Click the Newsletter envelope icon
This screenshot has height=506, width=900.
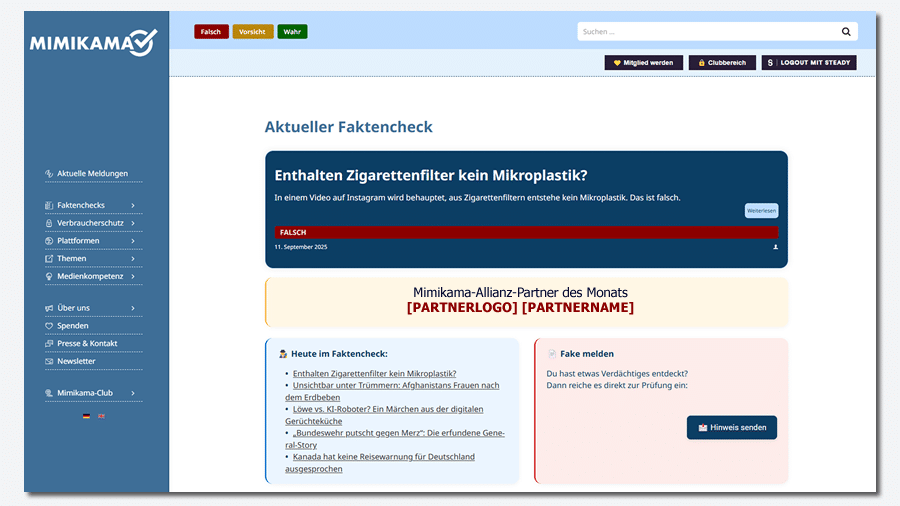tap(49, 361)
